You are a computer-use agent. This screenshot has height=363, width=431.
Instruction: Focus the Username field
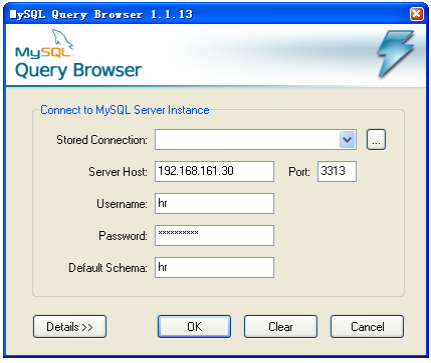214,203
